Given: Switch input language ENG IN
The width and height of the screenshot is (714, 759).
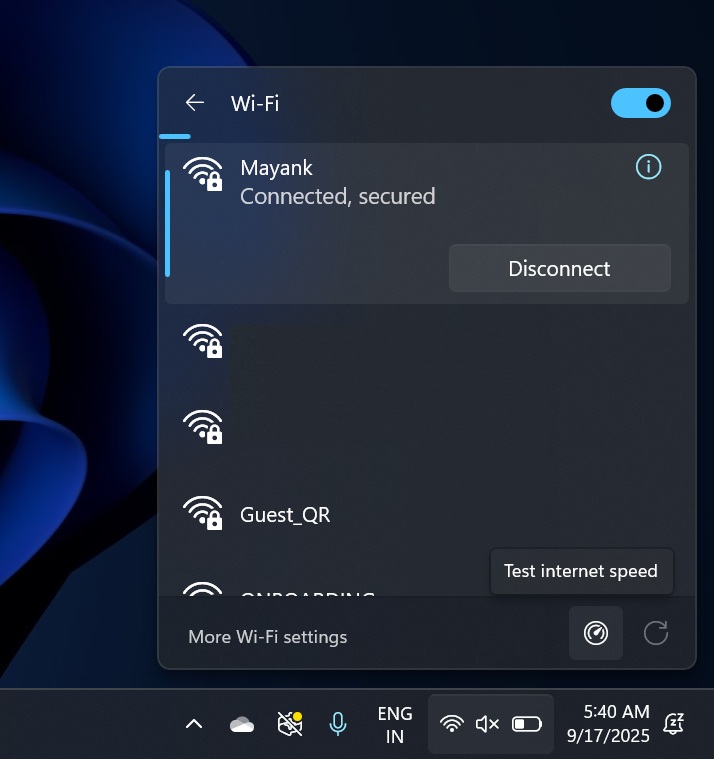Looking at the screenshot, I should 395,724.
